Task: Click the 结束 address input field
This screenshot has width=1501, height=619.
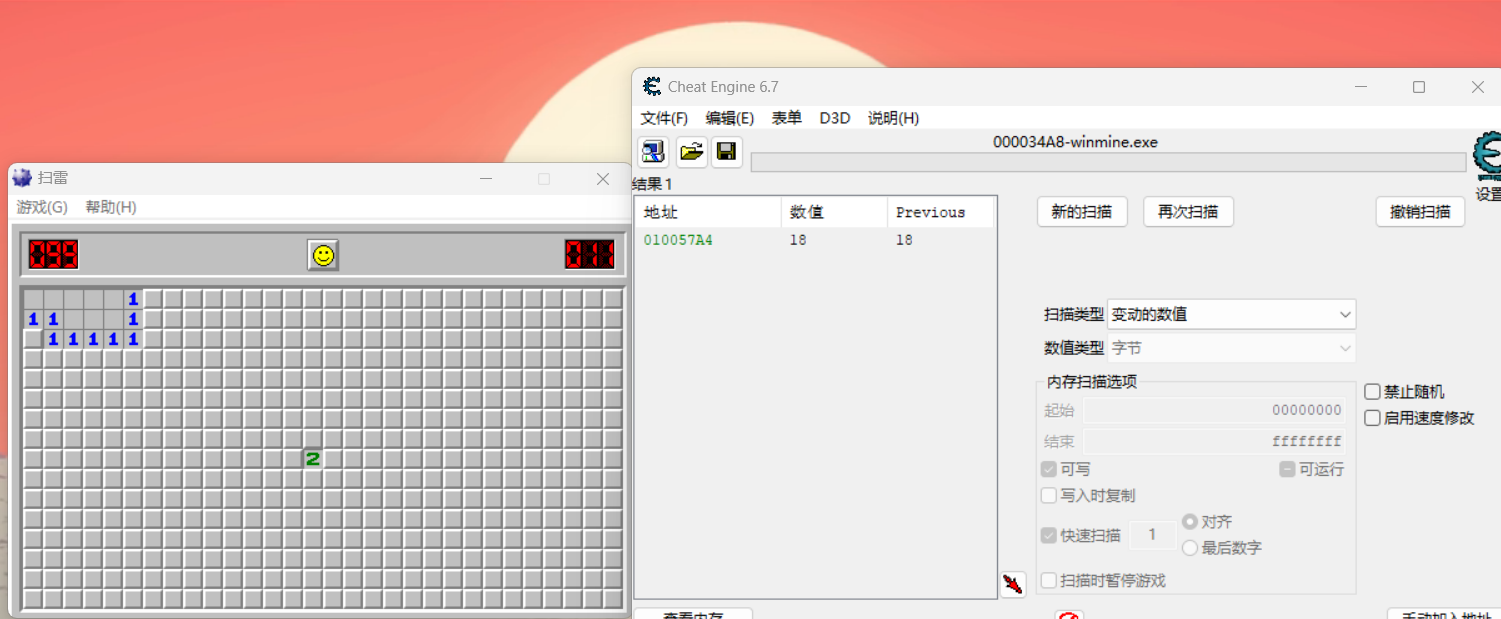Action: [x=1214, y=441]
